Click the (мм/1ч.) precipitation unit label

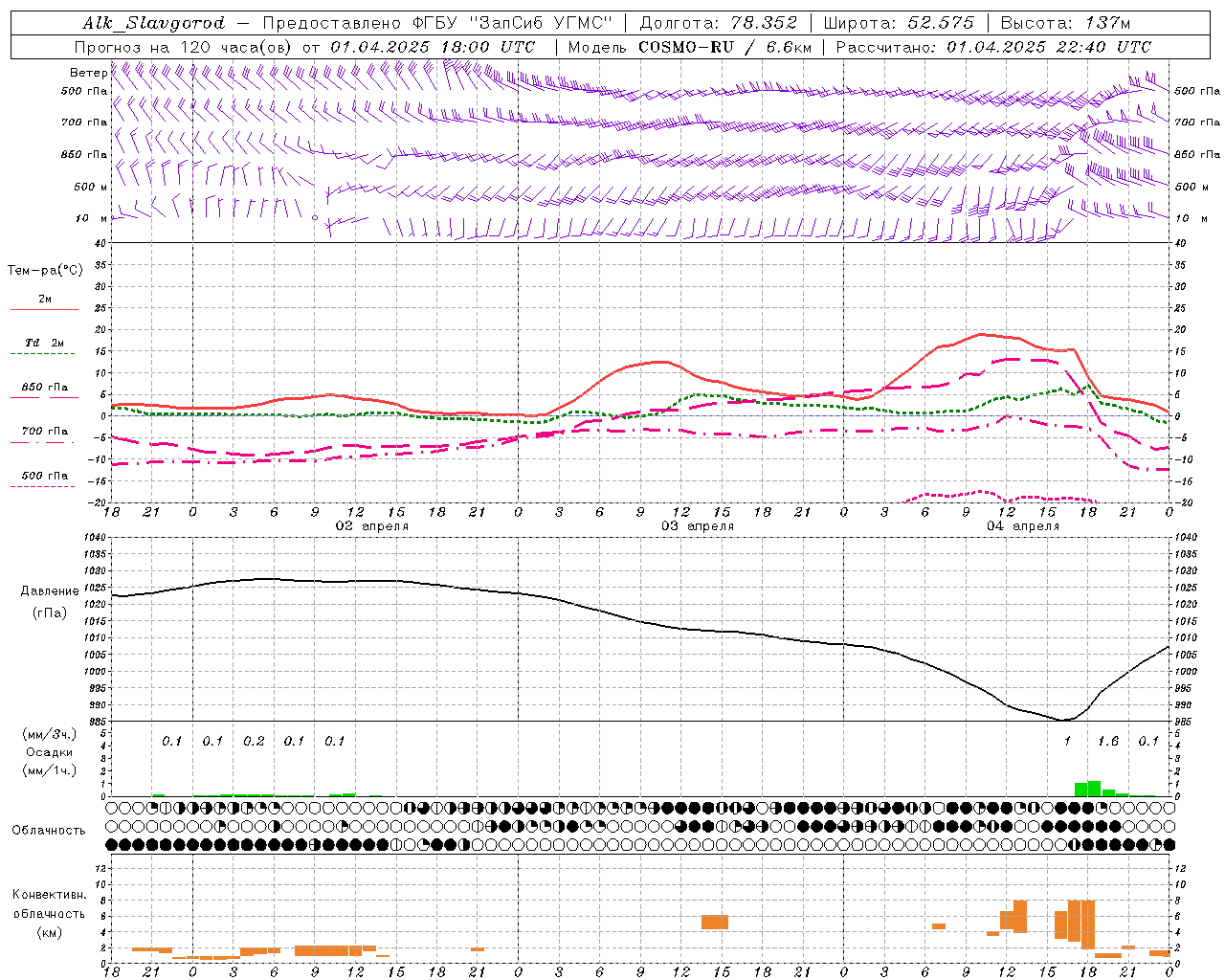(x=50, y=770)
